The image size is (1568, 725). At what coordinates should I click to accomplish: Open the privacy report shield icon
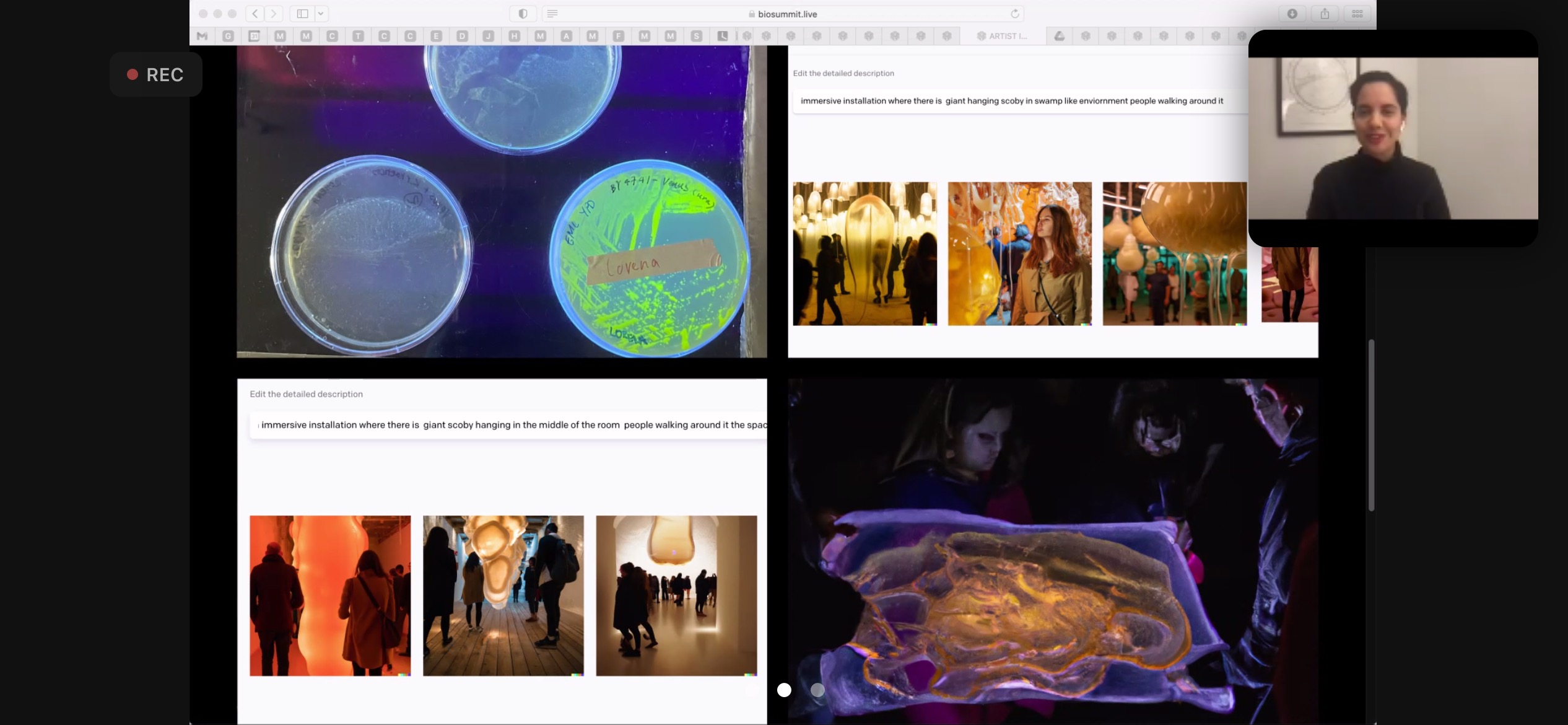tap(523, 14)
